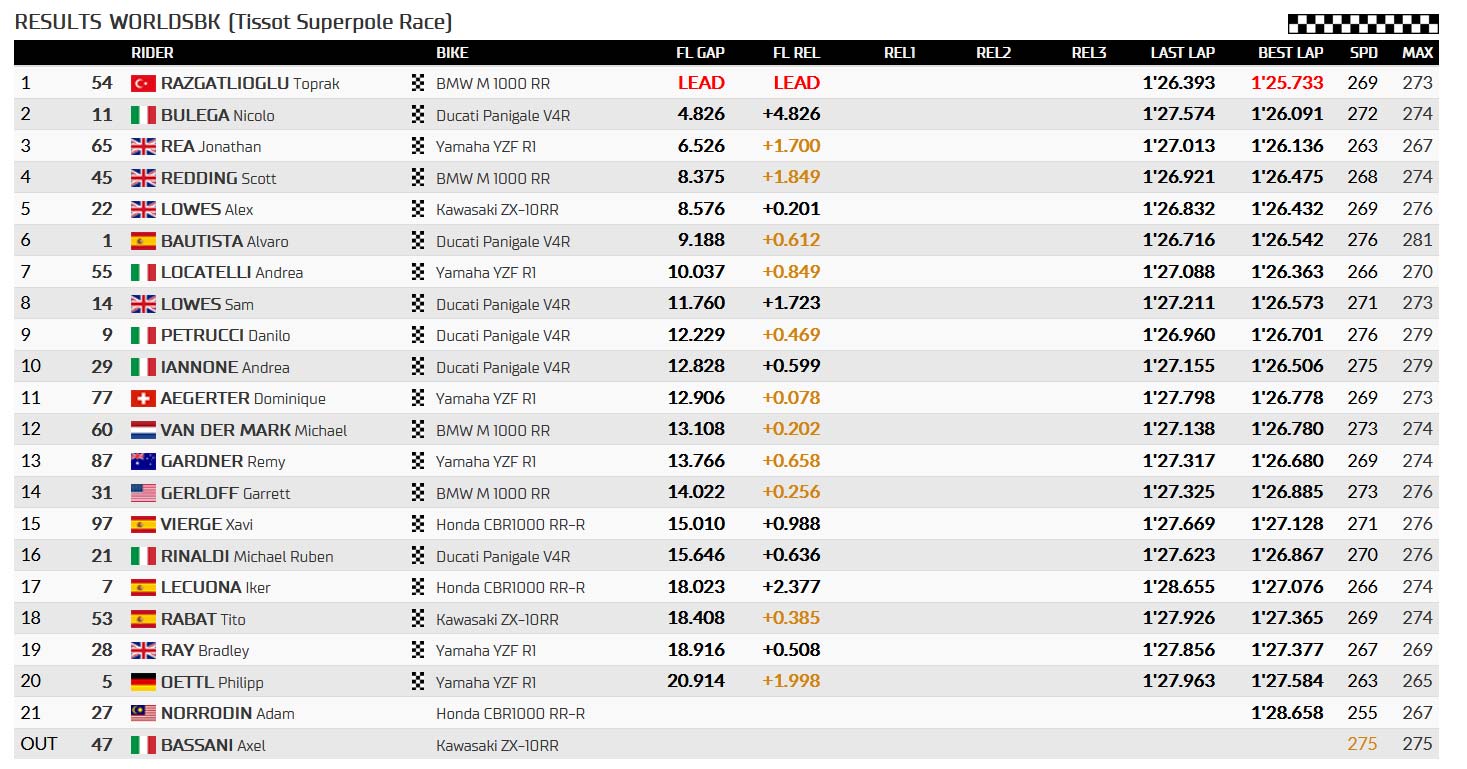This screenshot has width=1467, height=769.
Task: Select the UK flag beside Redding
Action: (x=143, y=178)
